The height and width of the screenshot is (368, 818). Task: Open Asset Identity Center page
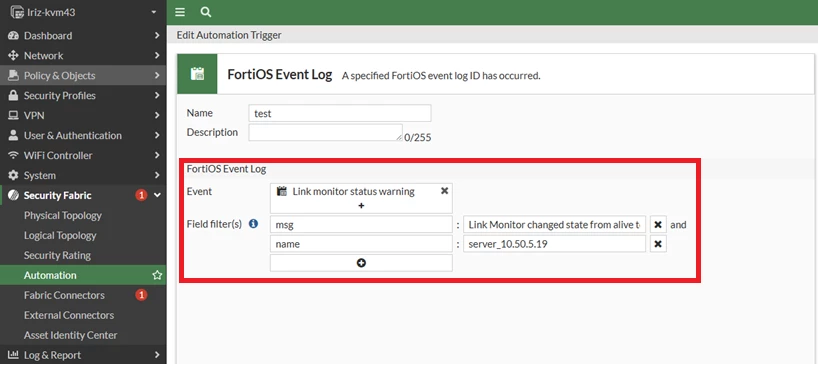(x=70, y=335)
